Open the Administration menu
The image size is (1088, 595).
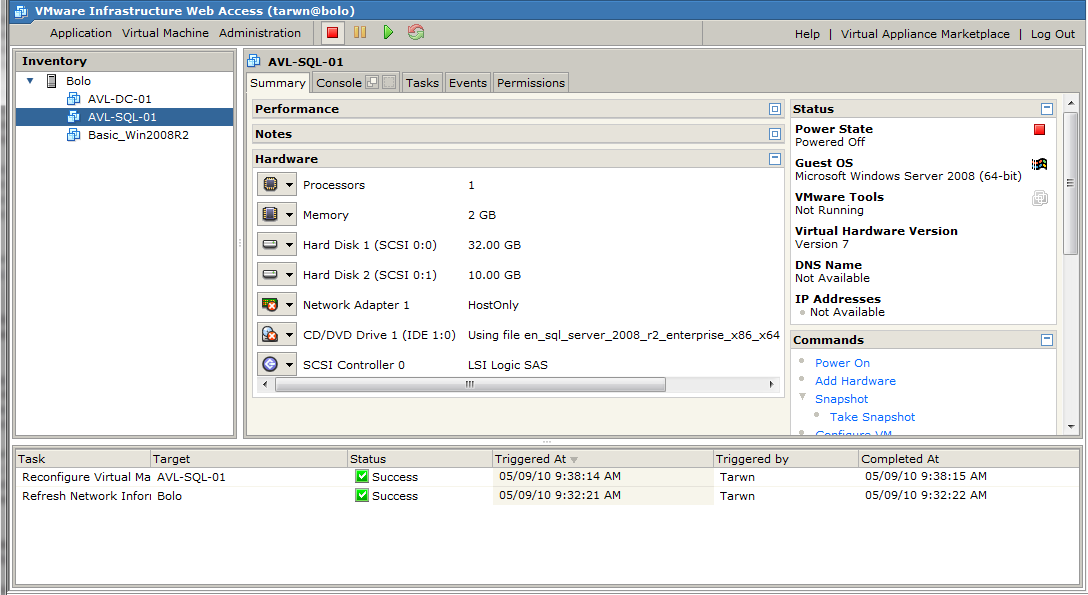(260, 33)
